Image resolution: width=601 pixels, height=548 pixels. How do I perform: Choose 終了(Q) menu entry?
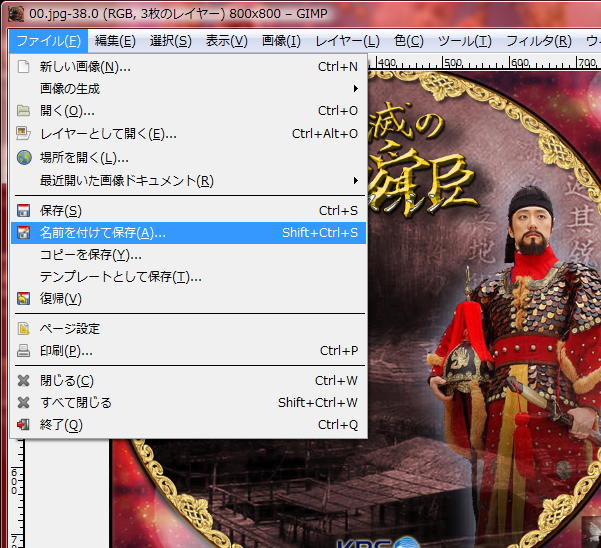pyautogui.click(x=189, y=425)
